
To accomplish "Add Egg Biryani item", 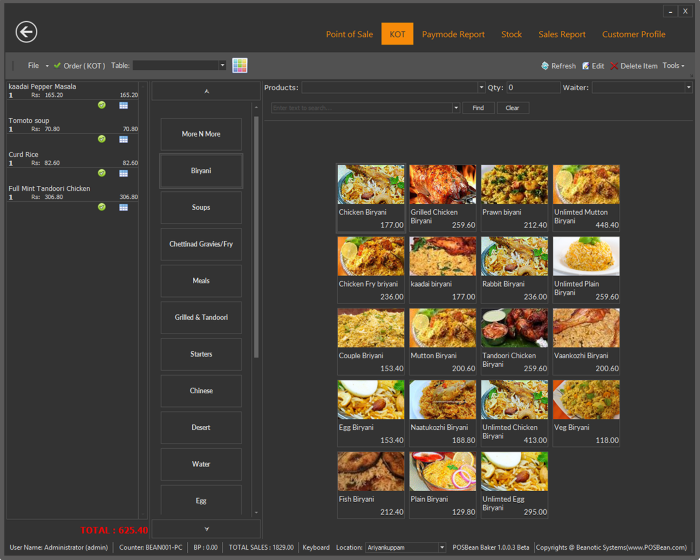I will coord(371,413).
